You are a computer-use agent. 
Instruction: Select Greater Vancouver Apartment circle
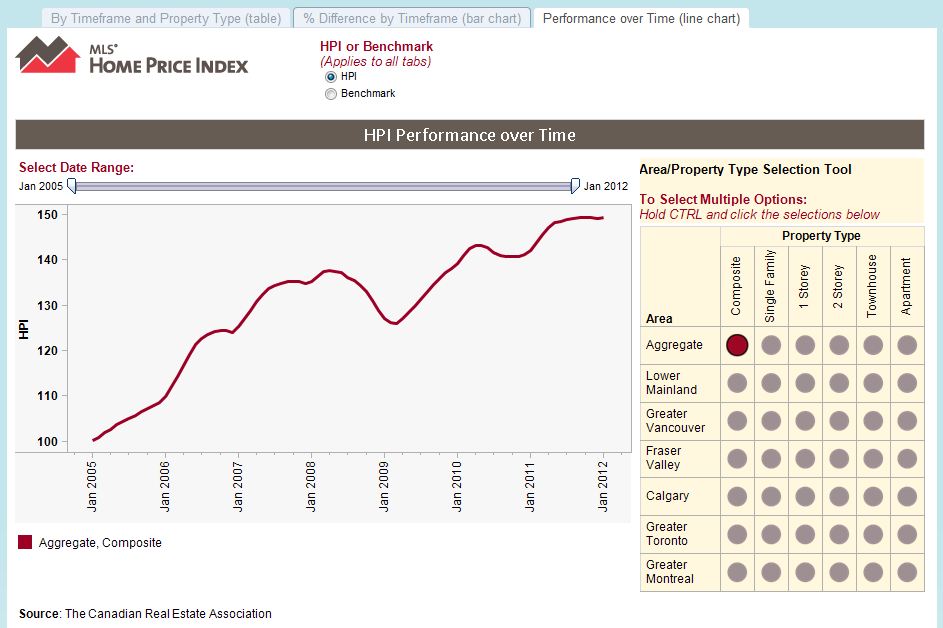coord(907,421)
